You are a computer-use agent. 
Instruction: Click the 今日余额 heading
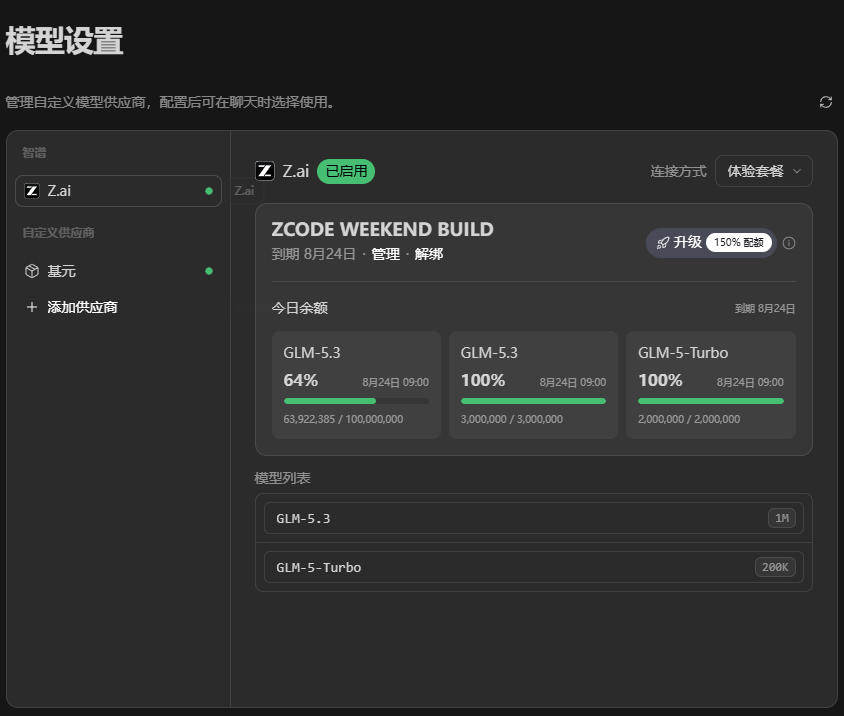(300, 308)
